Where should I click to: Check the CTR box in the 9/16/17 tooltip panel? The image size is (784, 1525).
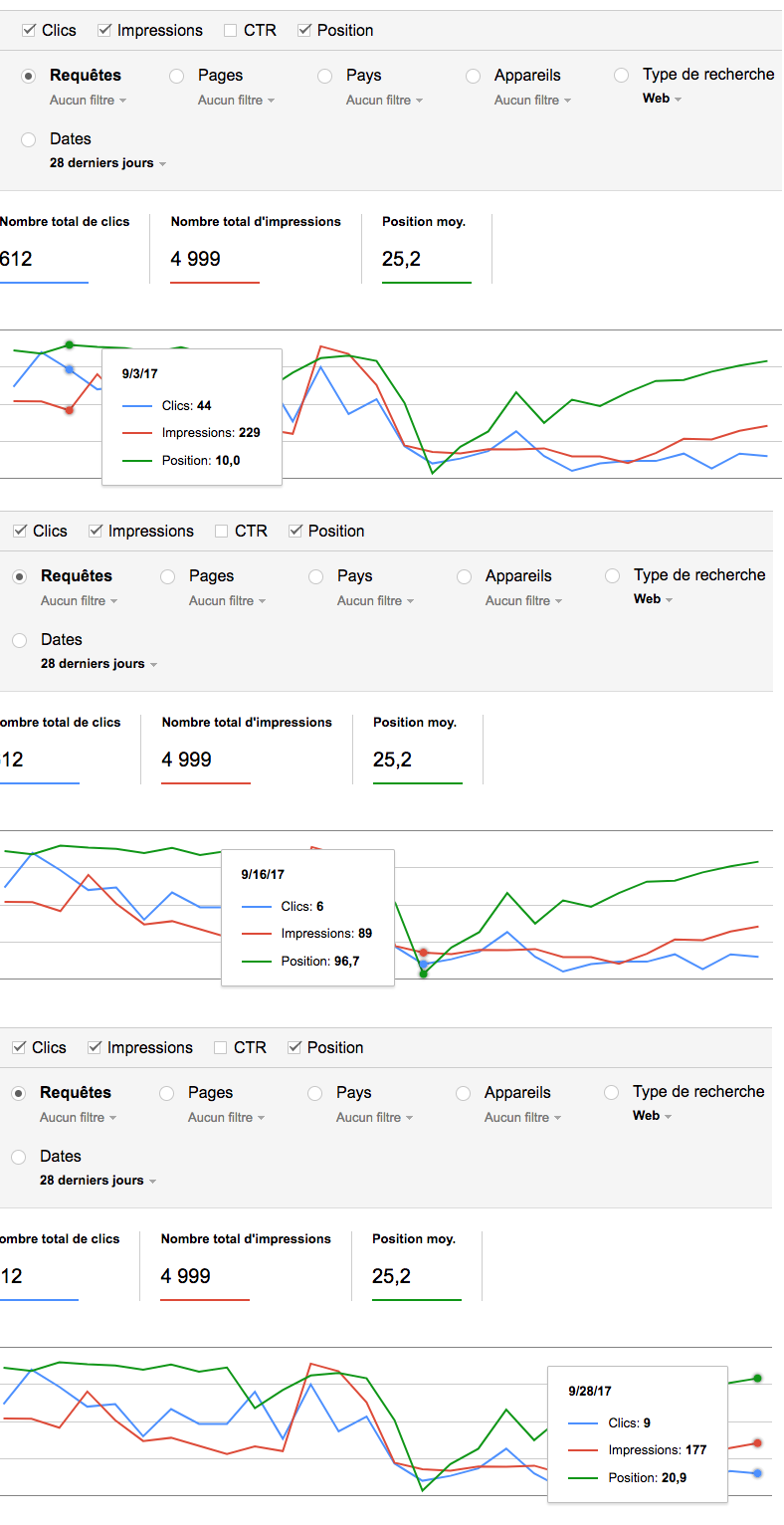(222, 532)
